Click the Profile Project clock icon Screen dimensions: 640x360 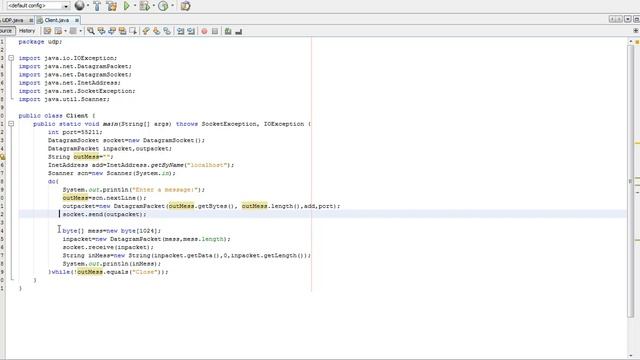(x=163, y=6)
